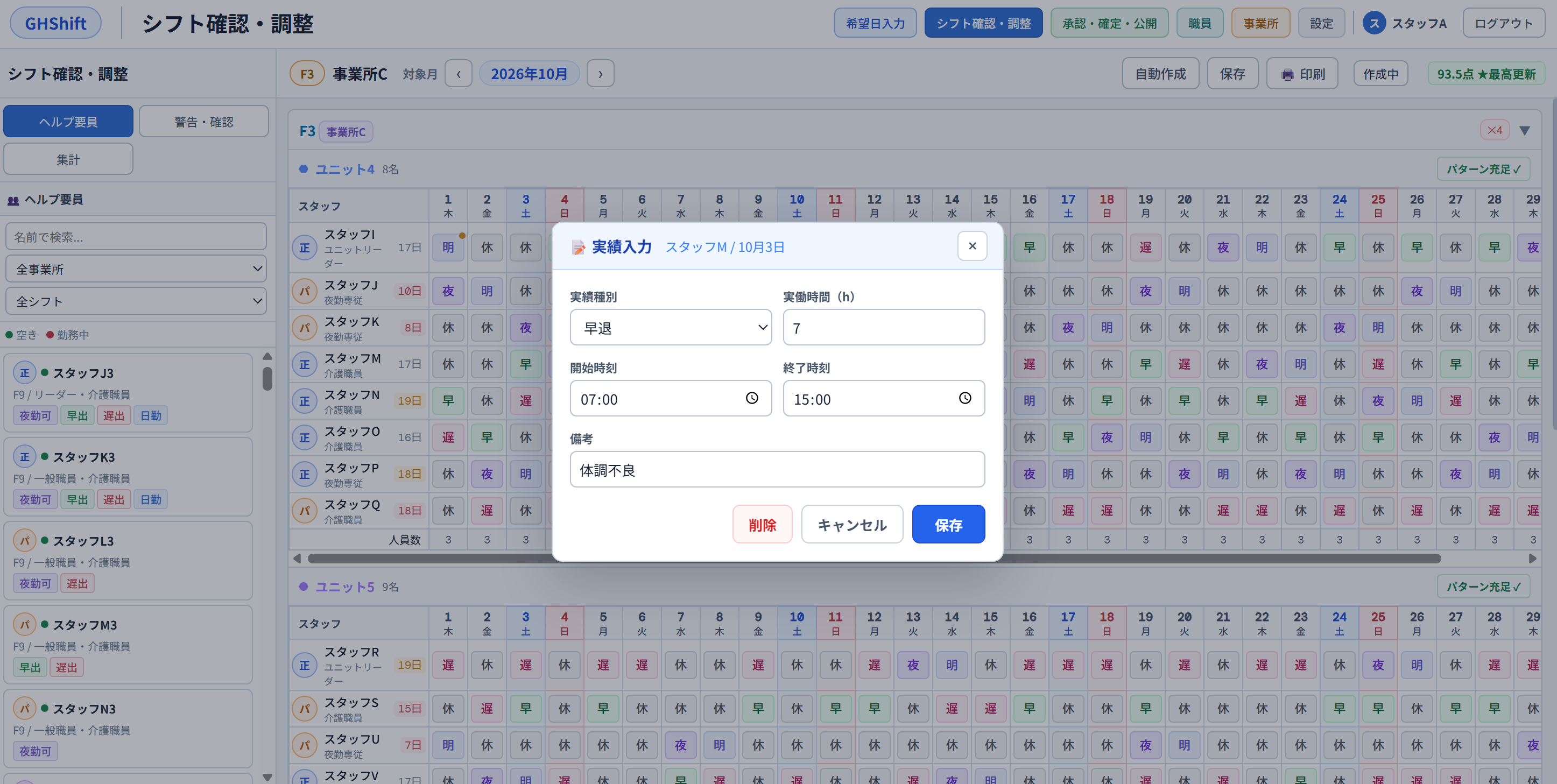Click the 正 badge of スタッフI row
The height and width of the screenshot is (784, 1557).
coord(305,248)
